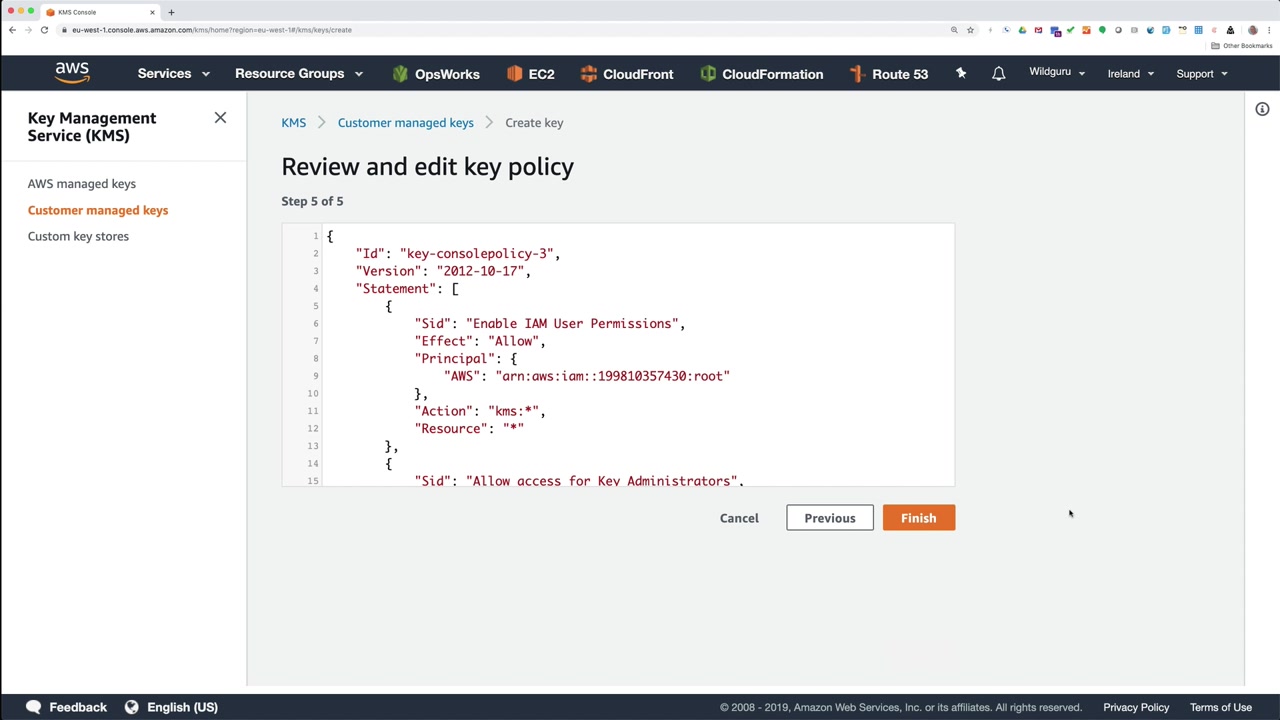Open the CloudFormation shortcut
1280x720 pixels.
(x=761, y=74)
